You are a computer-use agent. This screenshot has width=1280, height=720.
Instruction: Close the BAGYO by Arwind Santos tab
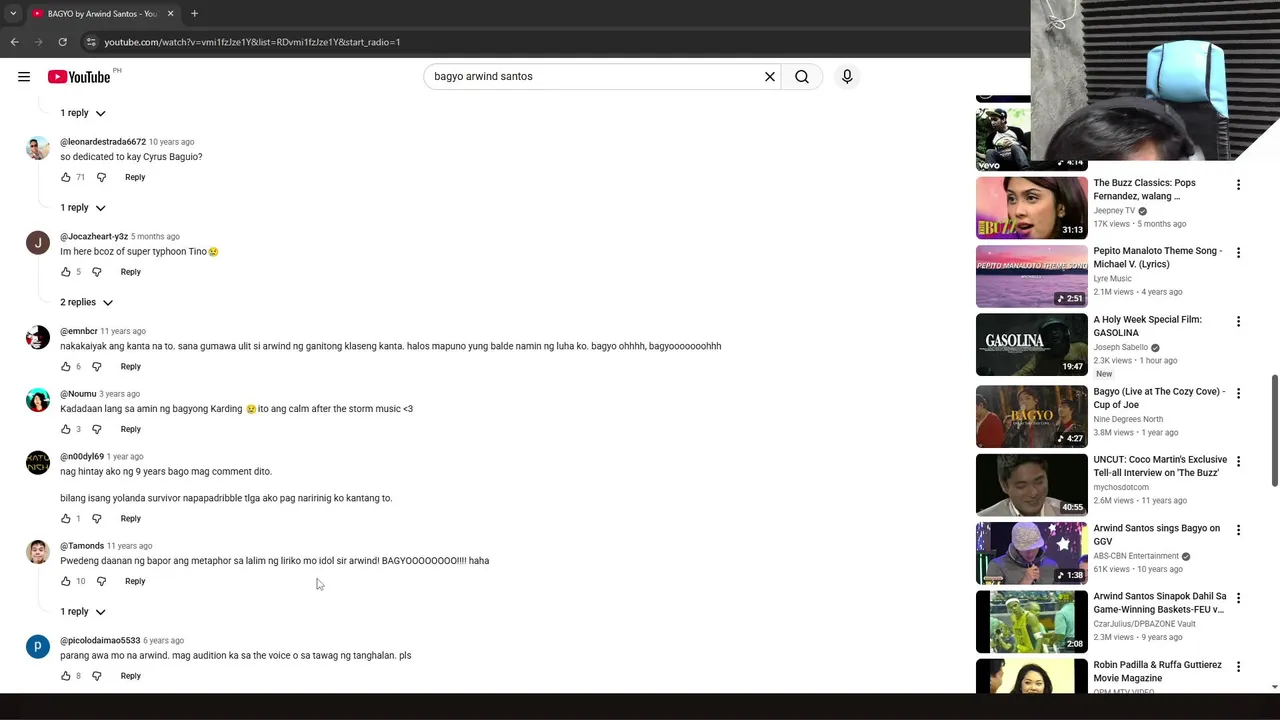click(x=170, y=13)
